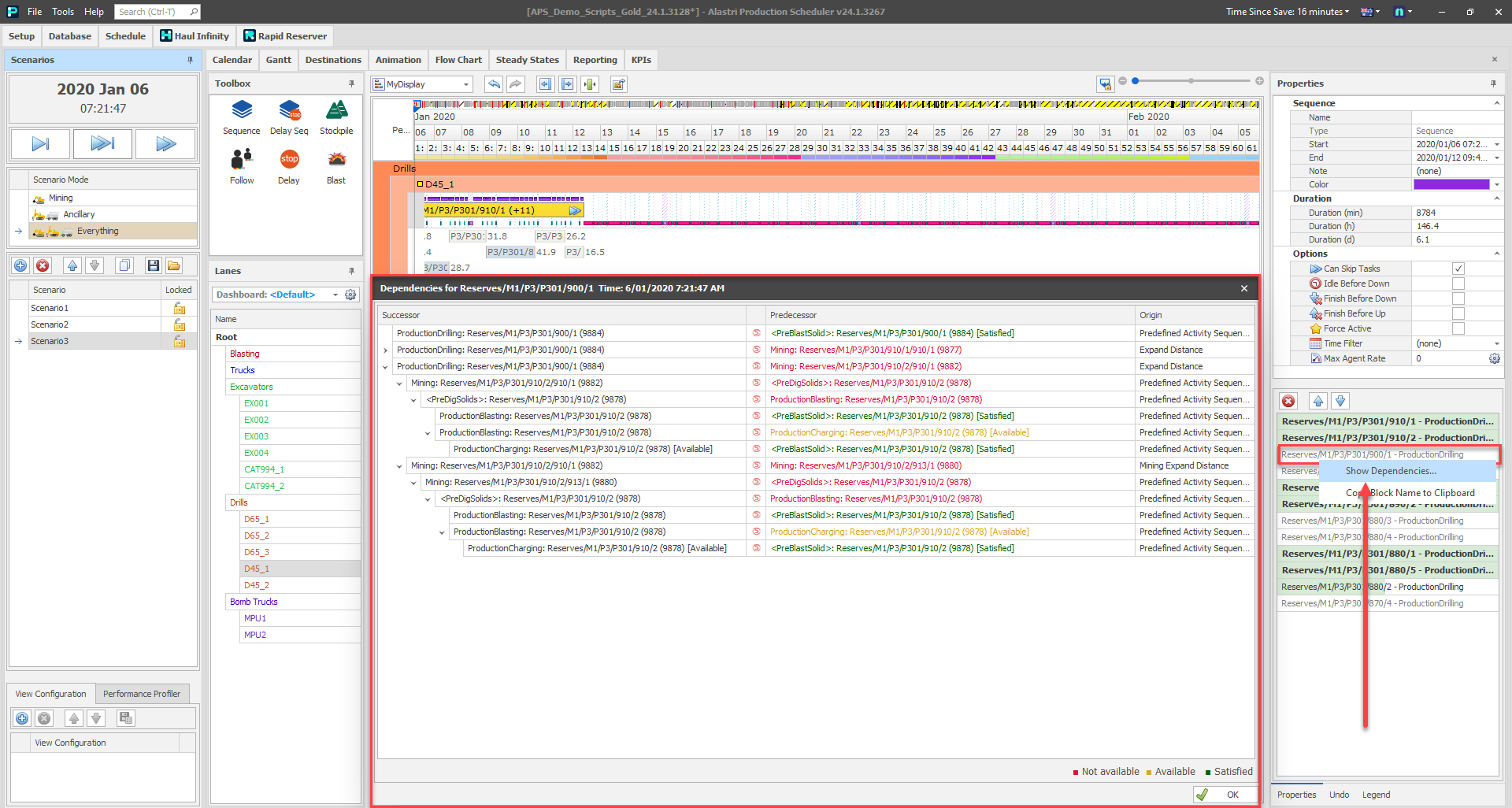1512x808 pixels.
Task: Enable the Idle Before Down checkbox
Action: coord(1458,284)
